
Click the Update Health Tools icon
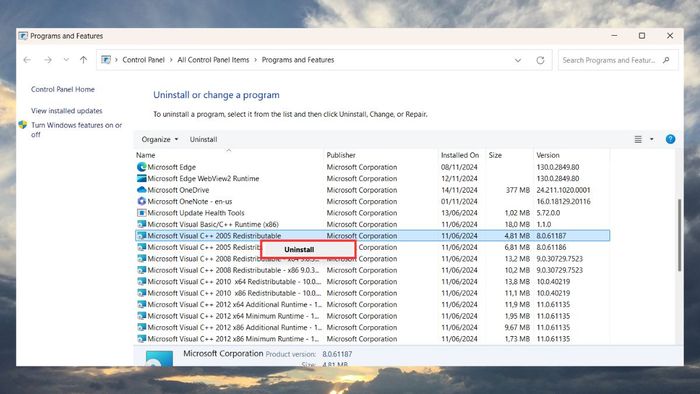coord(142,213)
